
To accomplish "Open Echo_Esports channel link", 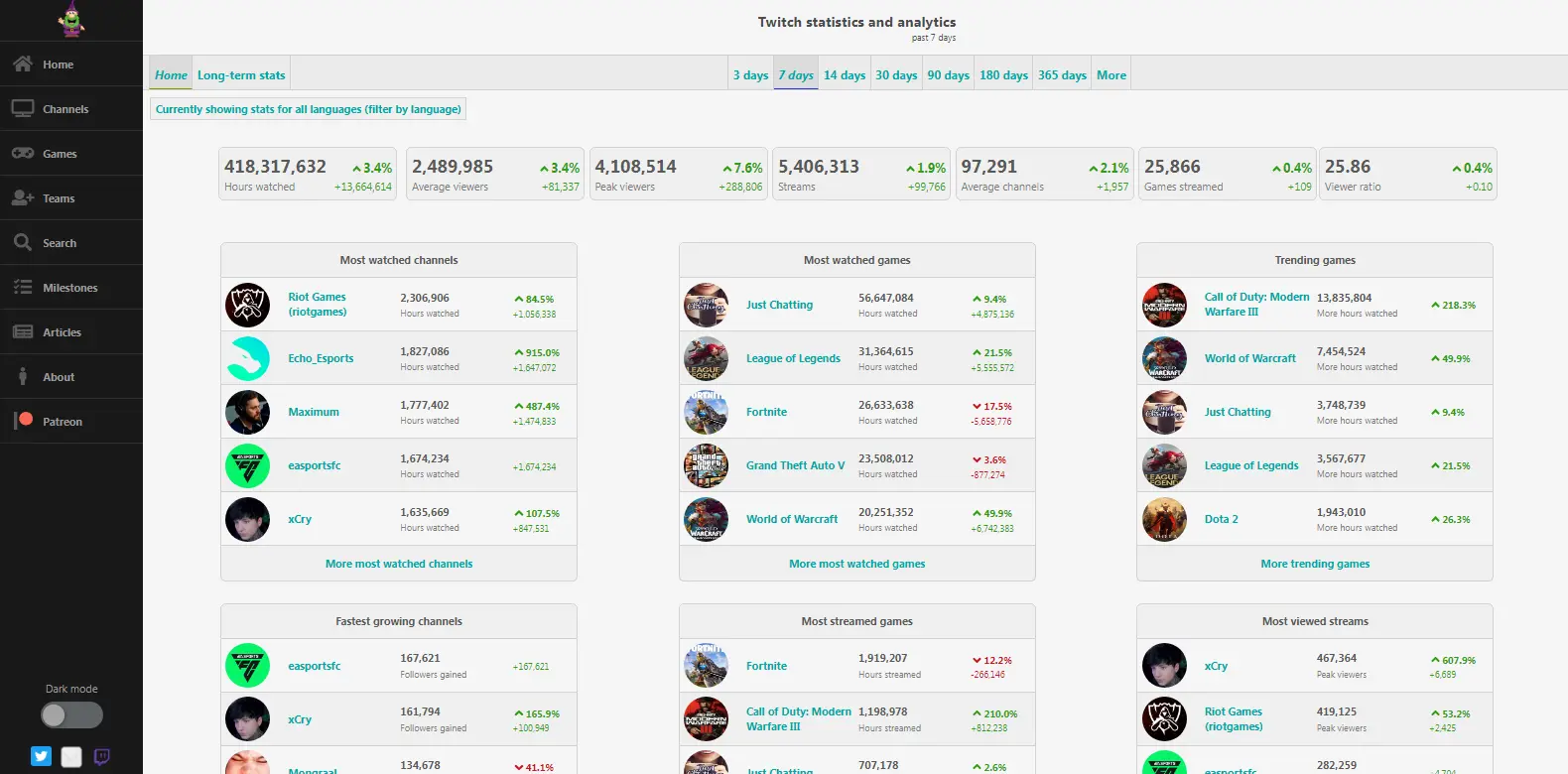I will [321, 358].
